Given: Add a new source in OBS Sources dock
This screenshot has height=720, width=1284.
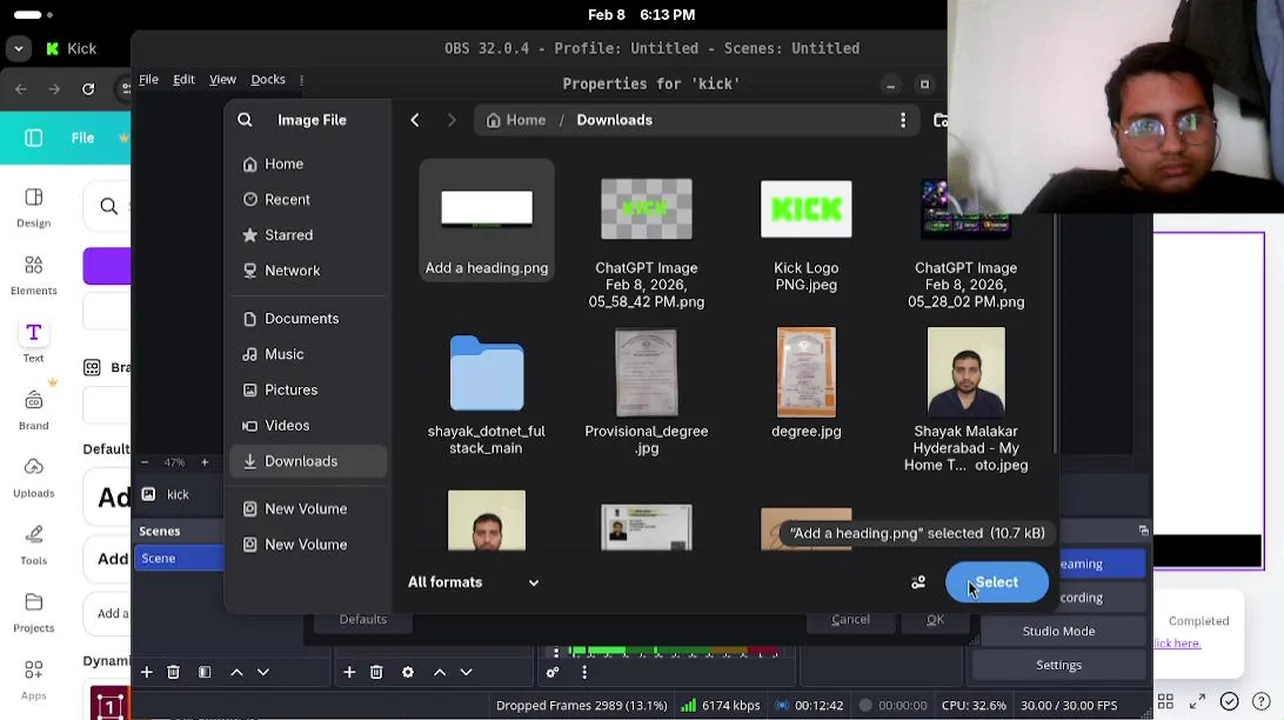Looking at the screenshot, I should click(x=349, y=672).
